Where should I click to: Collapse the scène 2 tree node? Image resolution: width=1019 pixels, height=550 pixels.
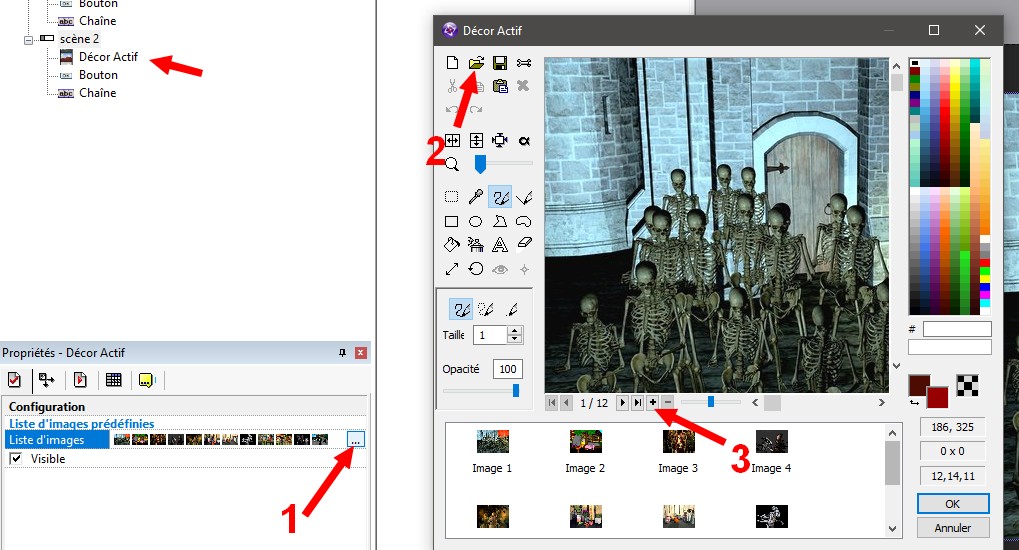[28, 40]
